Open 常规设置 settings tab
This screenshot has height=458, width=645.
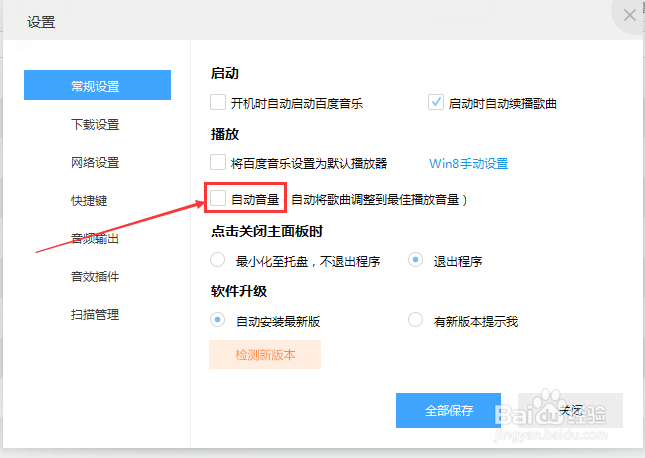click(x=97, y=85)
